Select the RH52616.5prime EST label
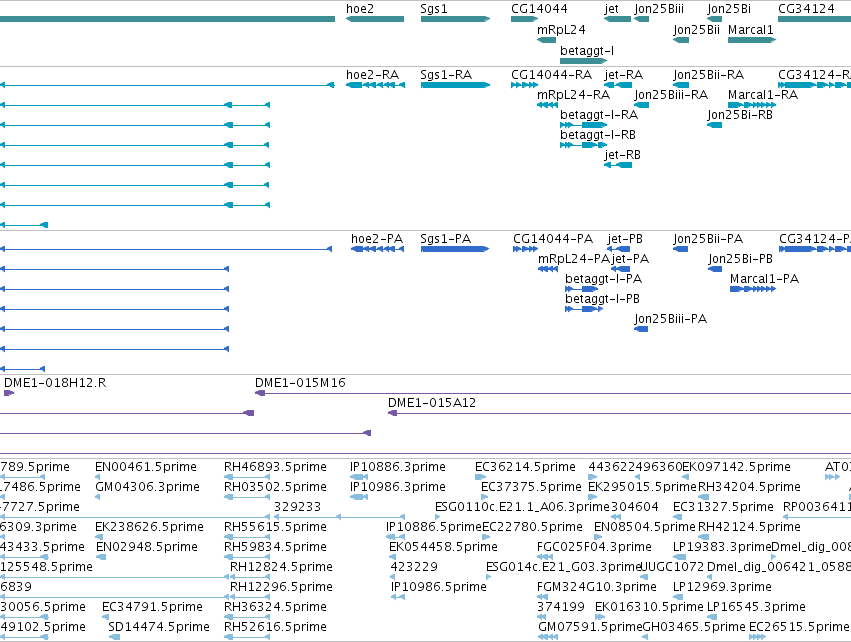The width and height of the screenshot is (851, 642). point(276,627)
